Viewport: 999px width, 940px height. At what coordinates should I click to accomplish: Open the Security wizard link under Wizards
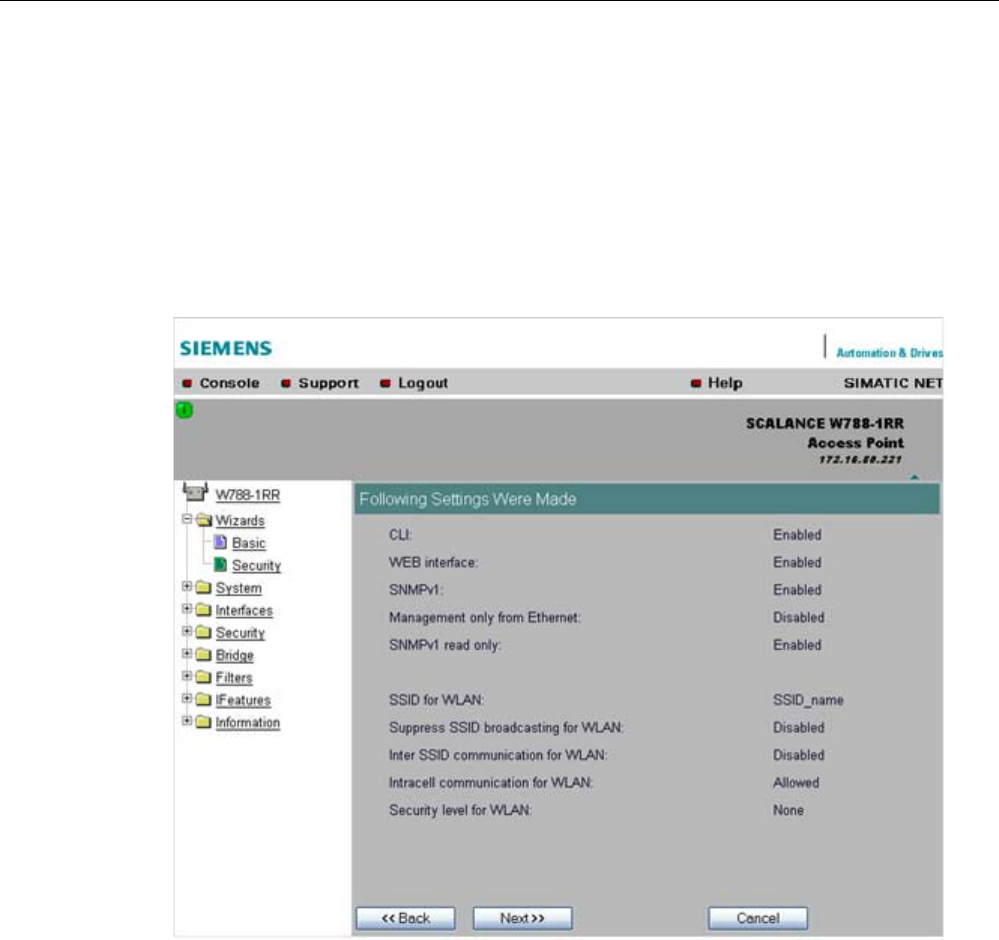[256, 565]
